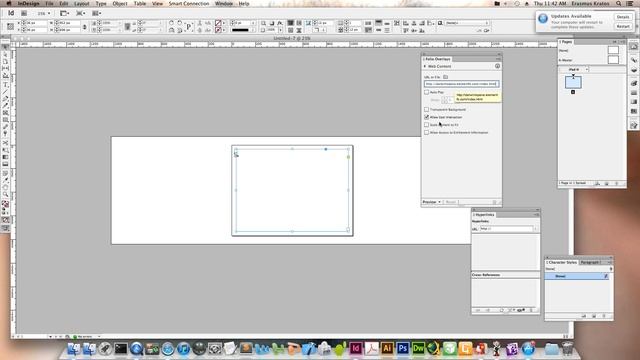
Task: Click the Hyperlinks URL input field
Action: point(506,229)
